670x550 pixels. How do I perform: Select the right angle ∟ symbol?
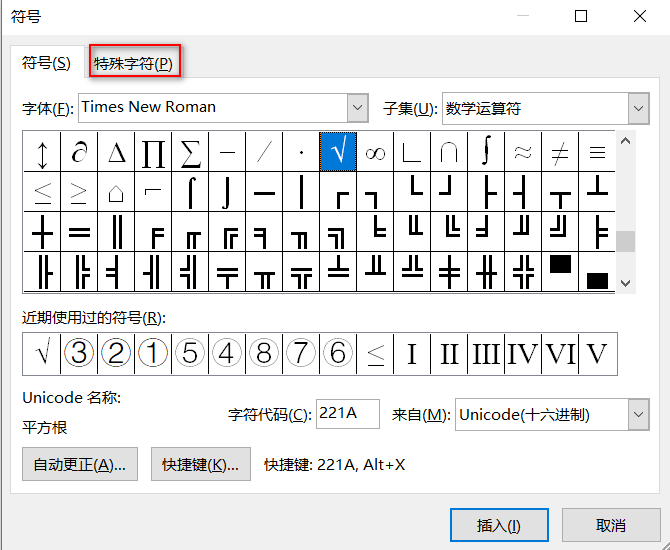412,152
